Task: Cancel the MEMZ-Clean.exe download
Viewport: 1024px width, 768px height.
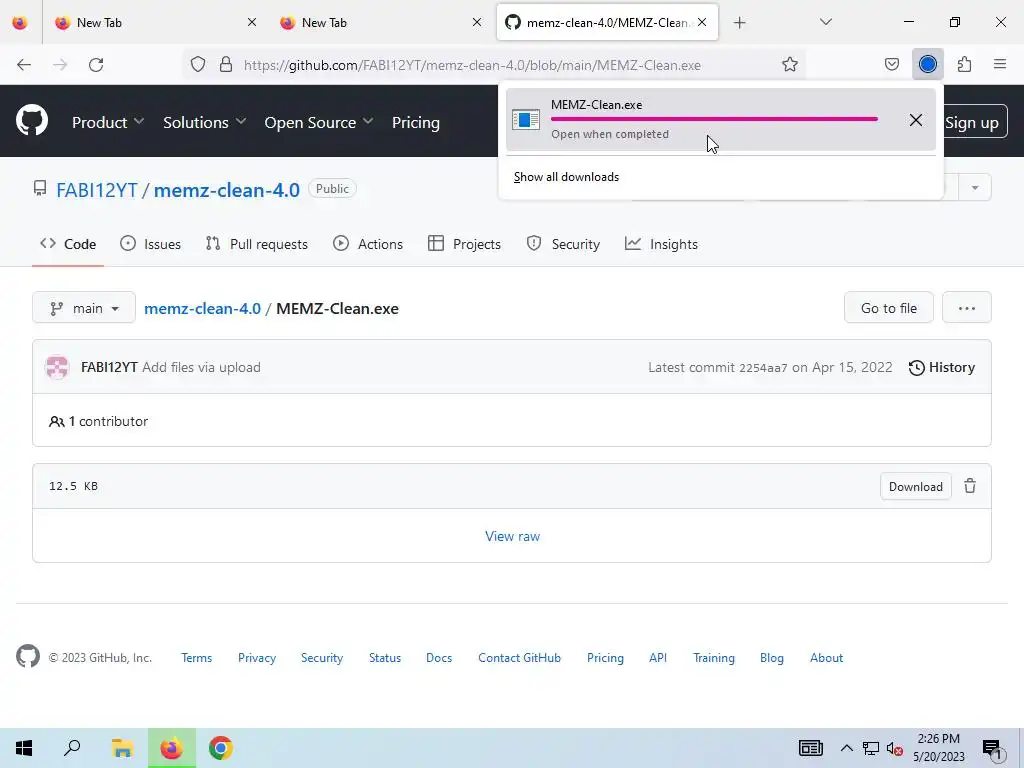Action: click(x=916, y=120)
